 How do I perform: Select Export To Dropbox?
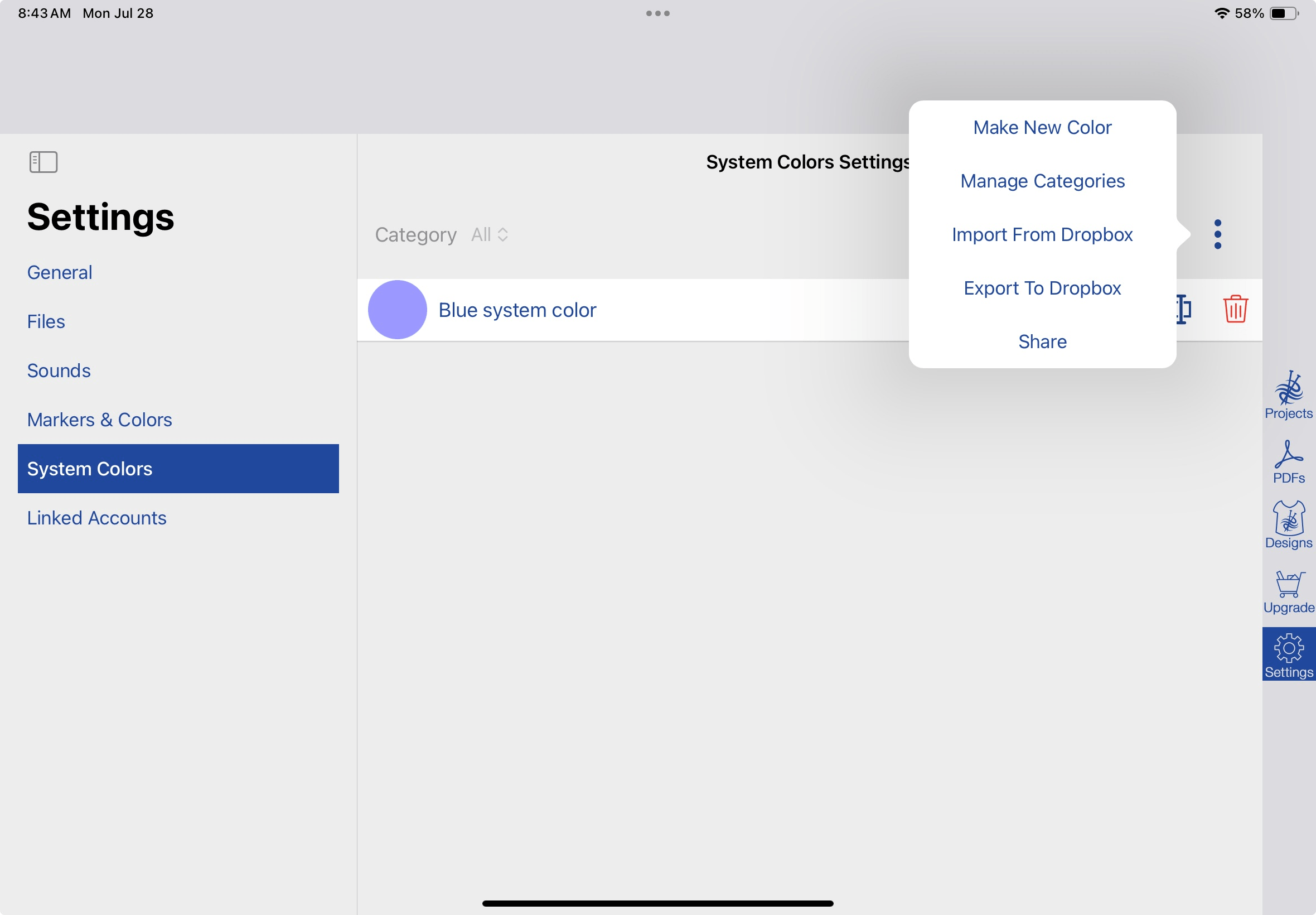tap(1042, 288)
